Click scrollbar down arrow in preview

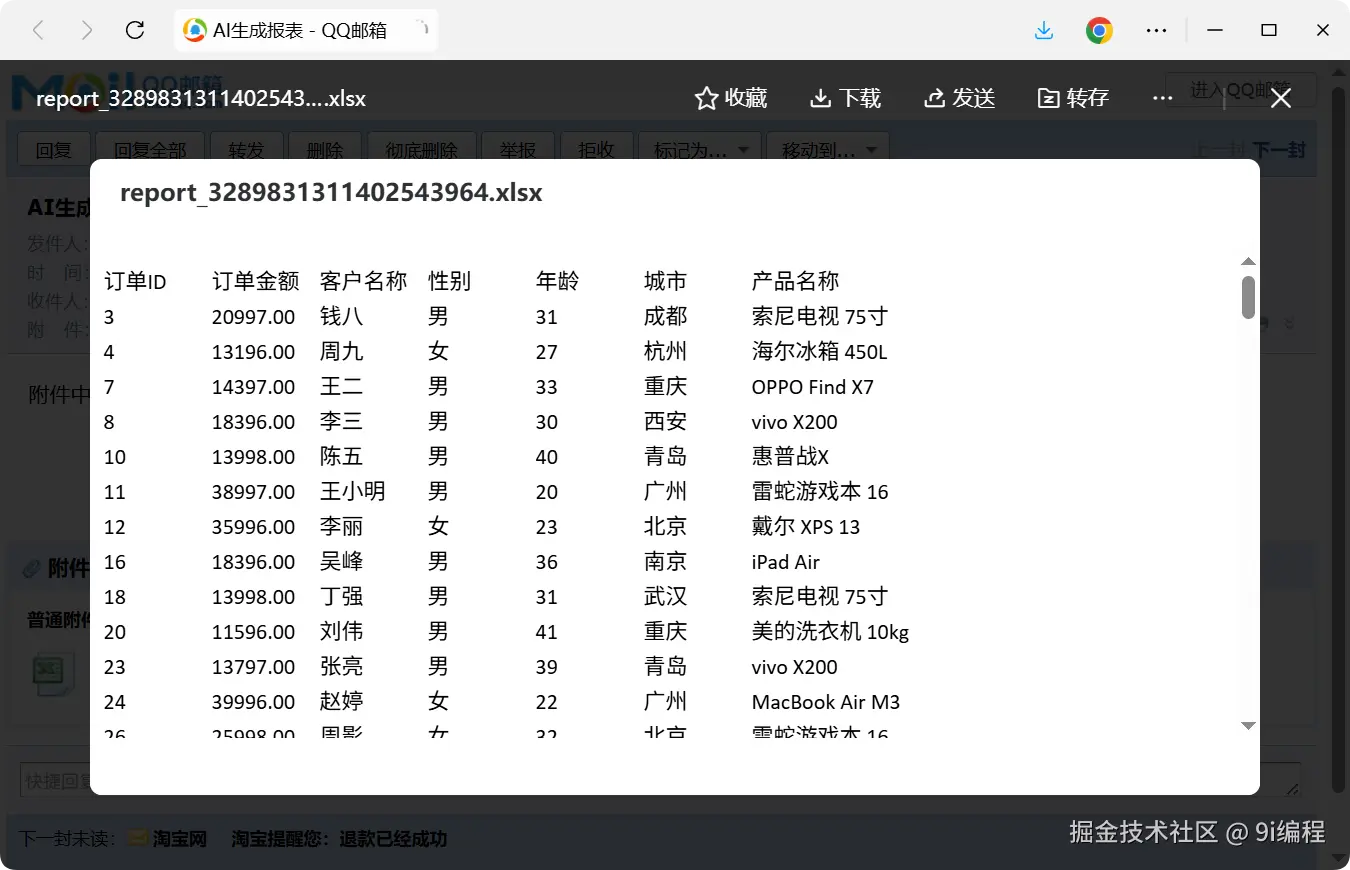pyautogui.click(x=1248, y=725)
